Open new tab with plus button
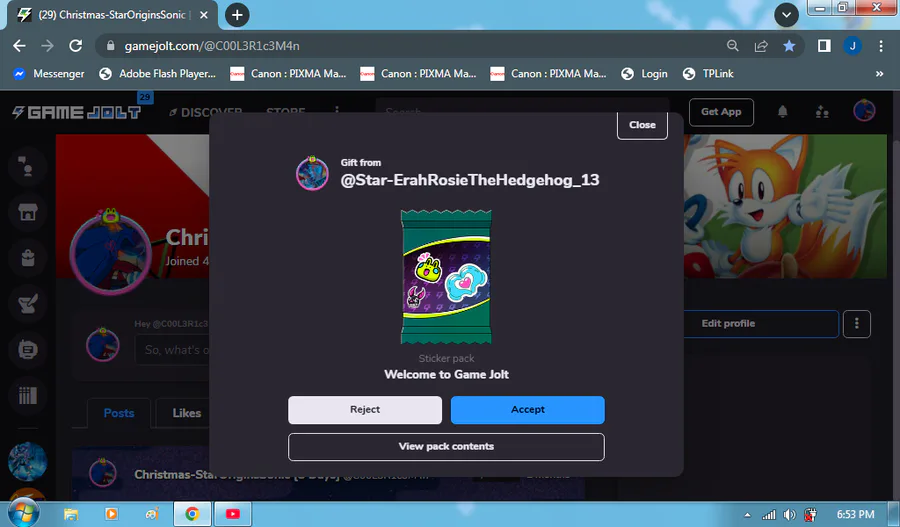Image resolution: width=900 pixels, height=527 pixels. [237, 15]
